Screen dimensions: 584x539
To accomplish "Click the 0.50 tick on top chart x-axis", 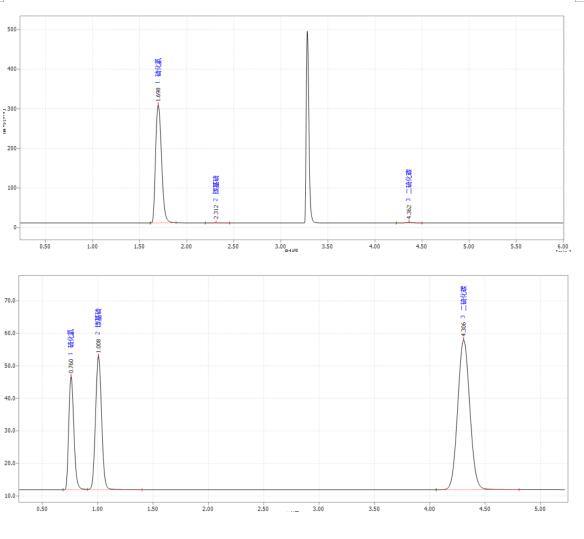I will 45,246.
